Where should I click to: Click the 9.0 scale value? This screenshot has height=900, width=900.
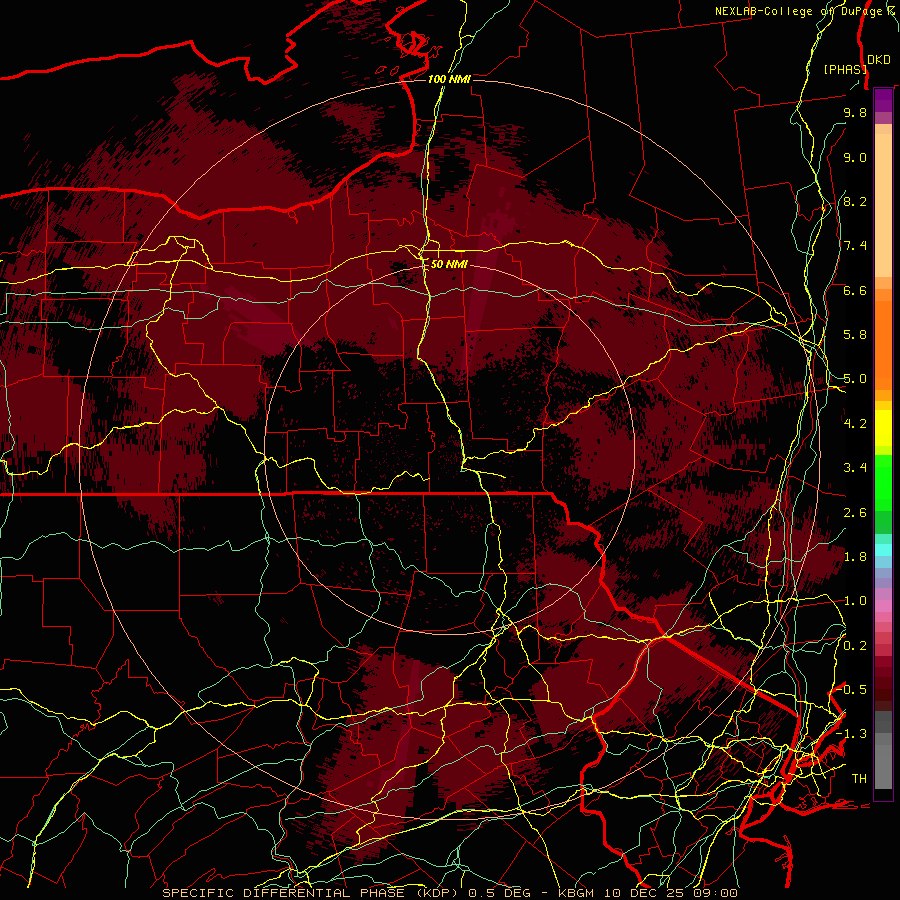click(855, 157)
